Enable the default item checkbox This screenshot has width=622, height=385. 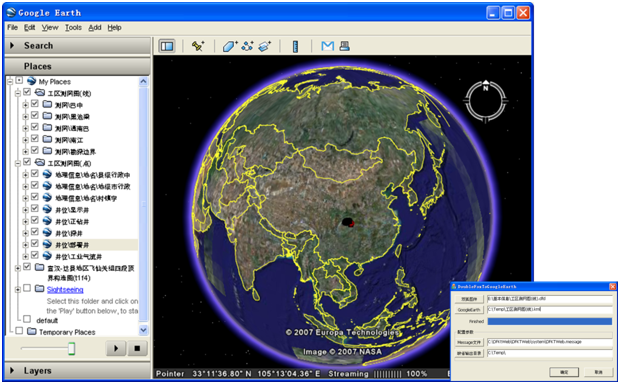pyautogui.click(x=27, y=319)
